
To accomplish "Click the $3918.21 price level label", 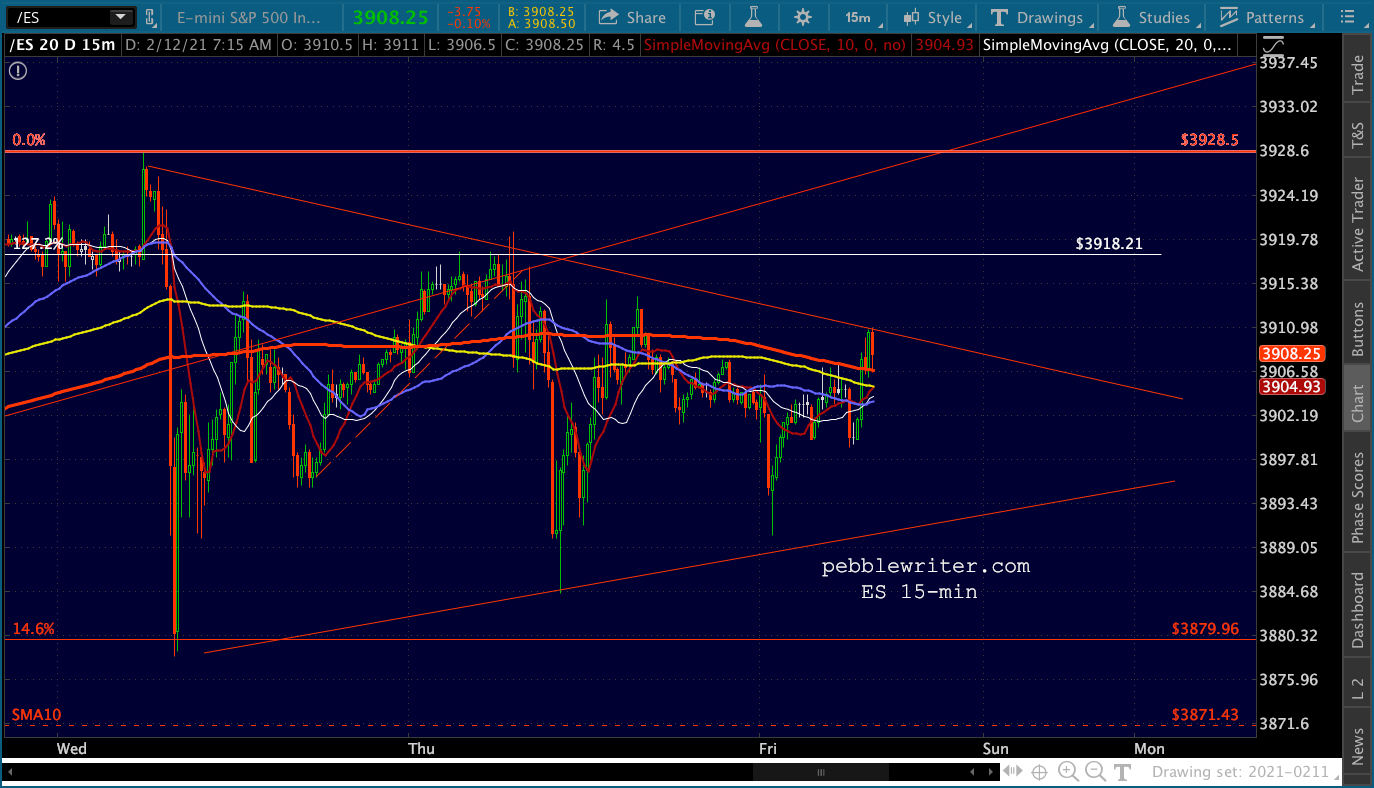I will point(1109,243).
